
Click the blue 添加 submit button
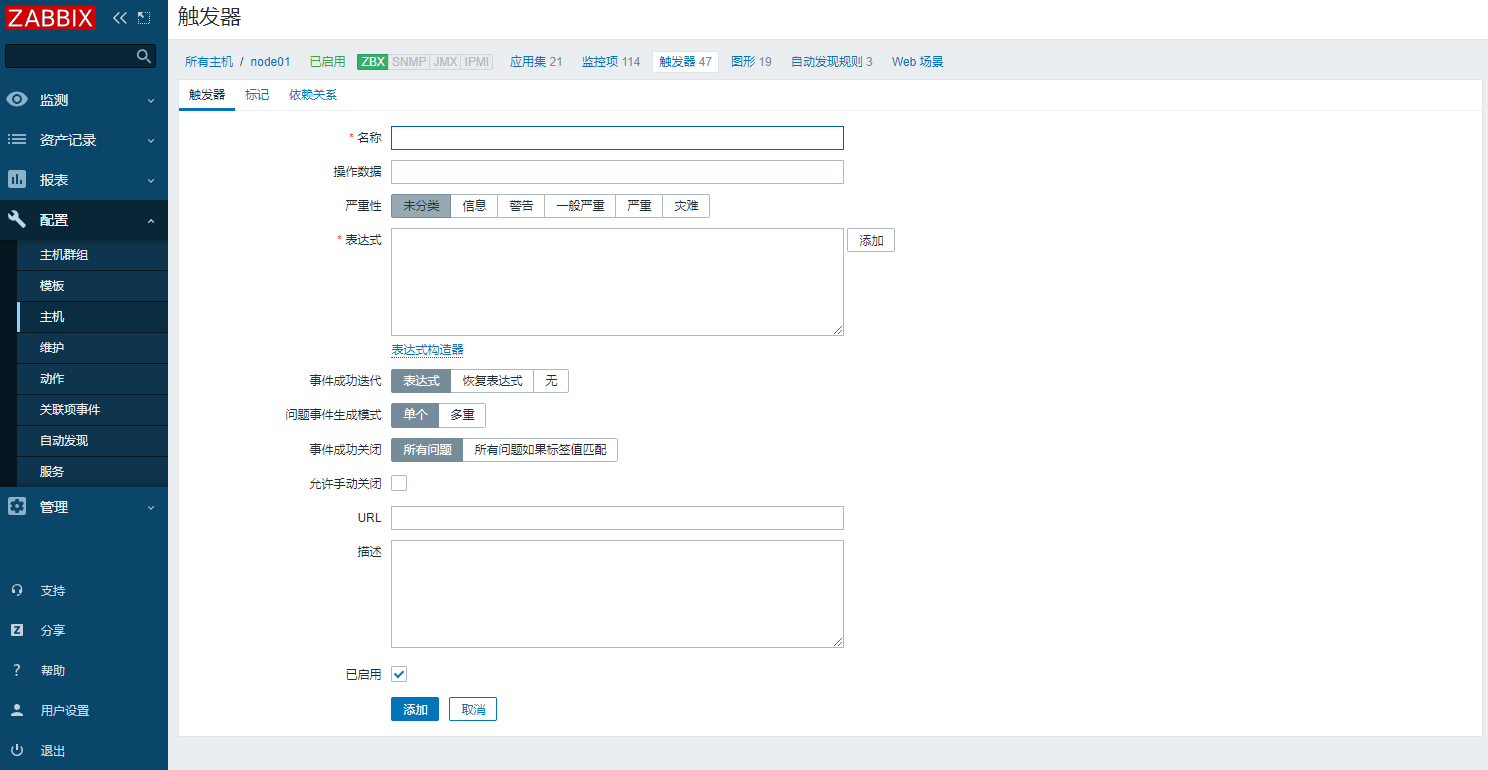tap(414, 709)
